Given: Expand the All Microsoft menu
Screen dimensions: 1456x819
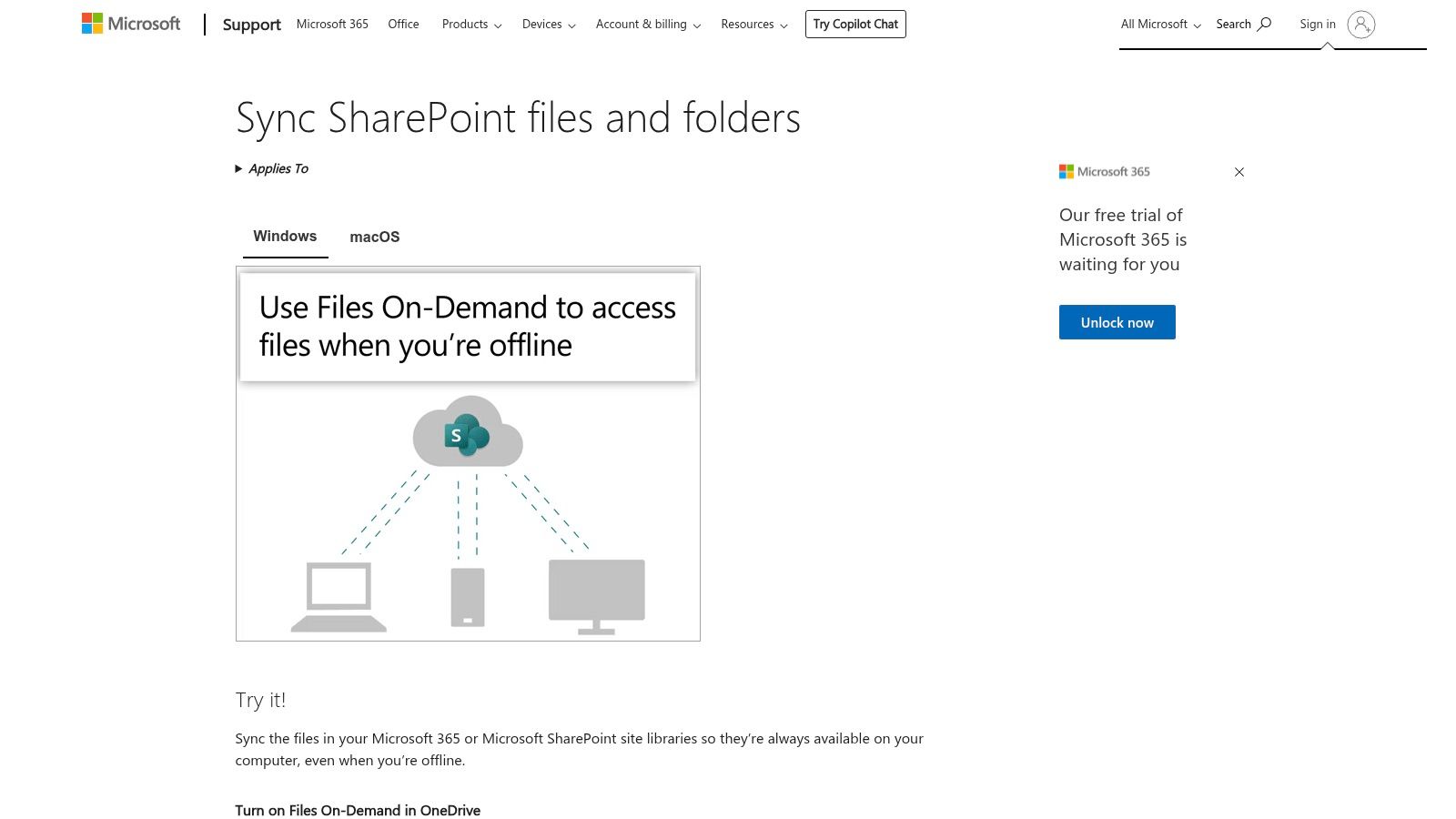Looking at the screenshot, I should tap(1159, 24).
